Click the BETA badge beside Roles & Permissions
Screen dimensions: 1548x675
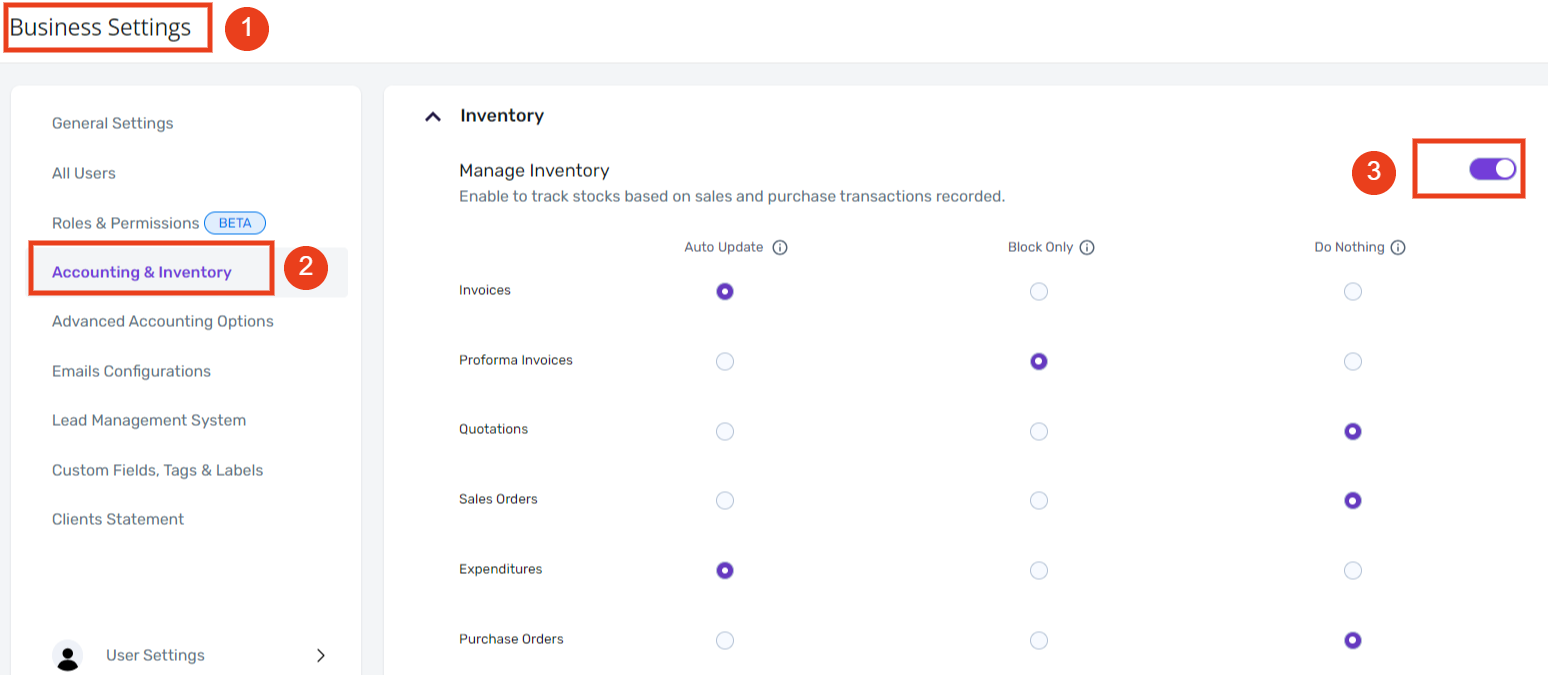tap(235, 223)
